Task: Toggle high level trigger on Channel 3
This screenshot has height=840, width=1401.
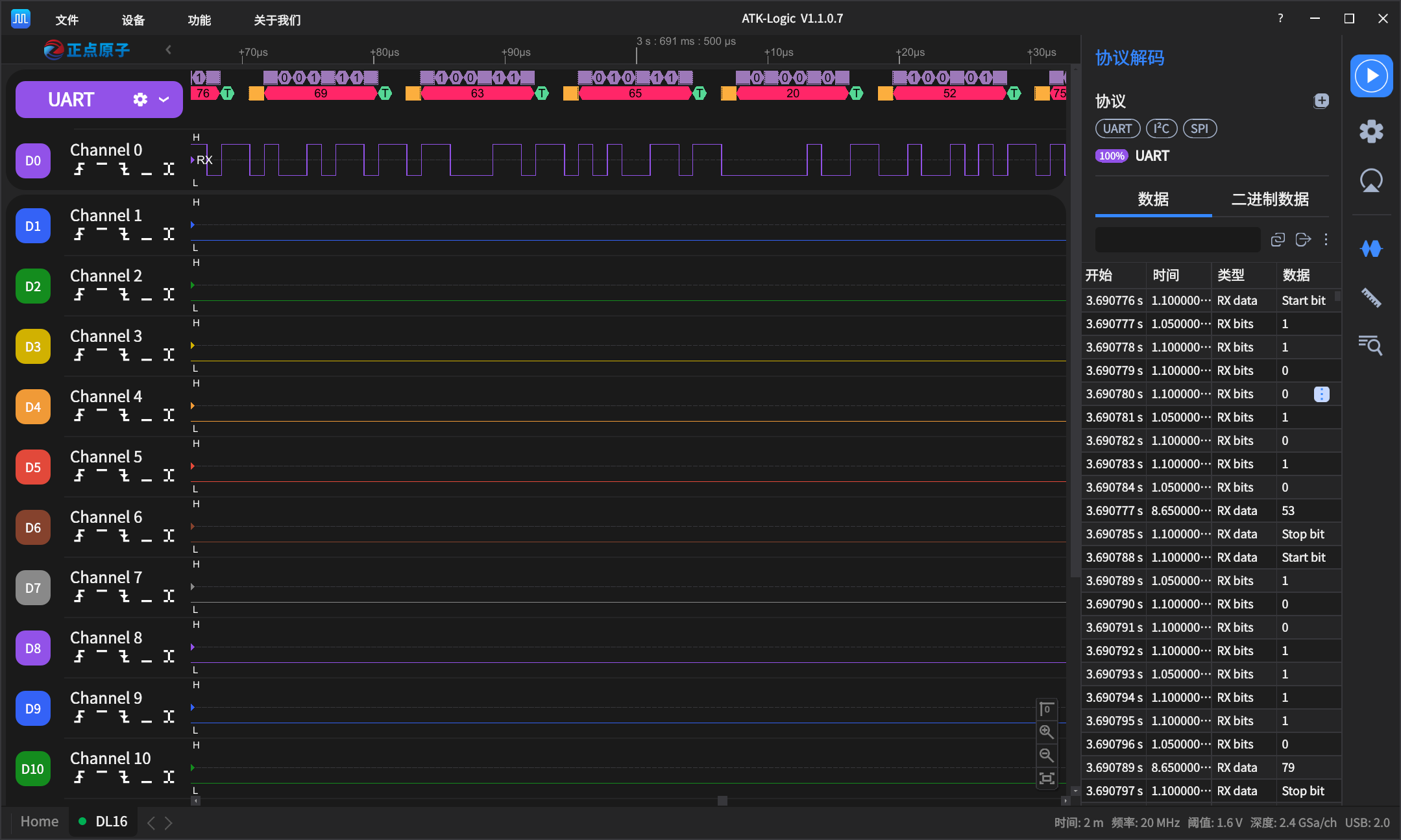Action: [102, 351]
